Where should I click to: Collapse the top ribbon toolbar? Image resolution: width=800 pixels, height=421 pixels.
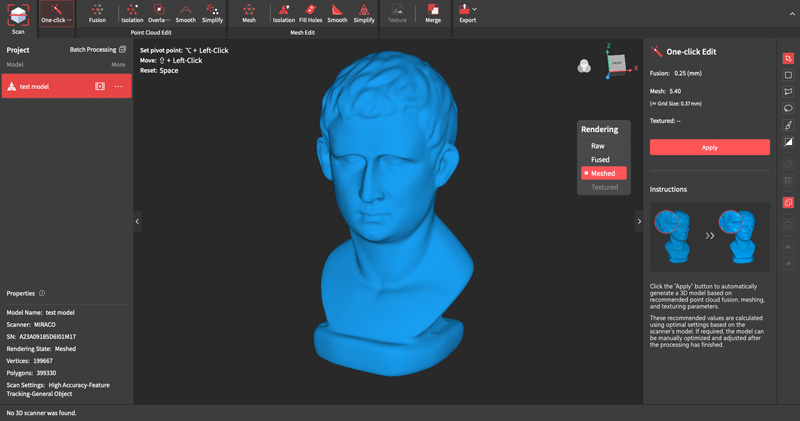[x=792, y=14]
